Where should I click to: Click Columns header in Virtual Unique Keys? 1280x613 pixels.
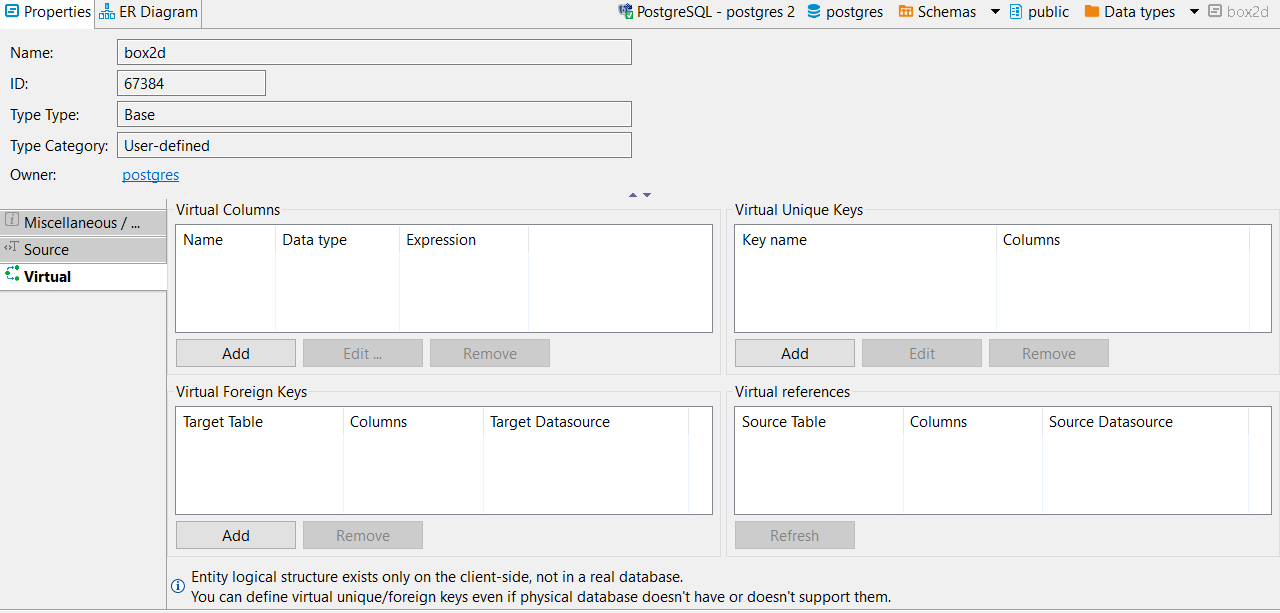[x=1122, y=240]
